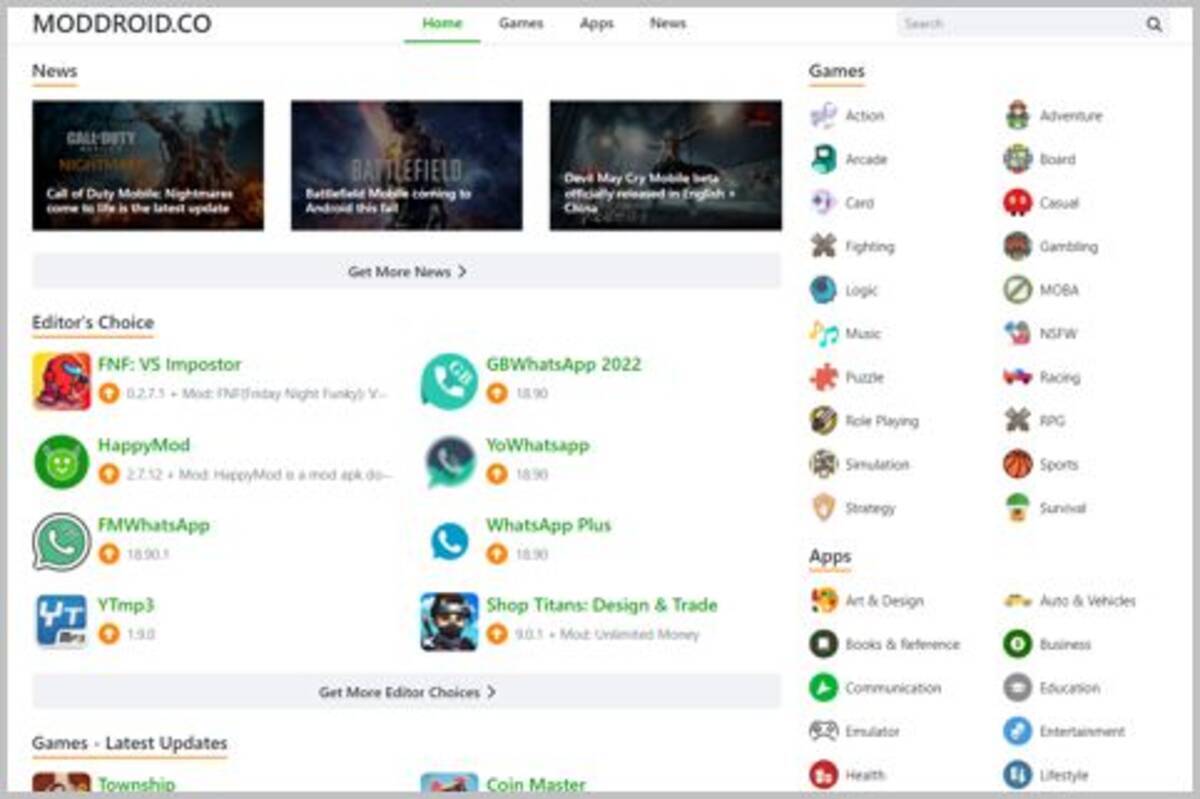The width and height of the screenshot is (1200, 799).
Task: Click the Get More News button
Action: 406,271
